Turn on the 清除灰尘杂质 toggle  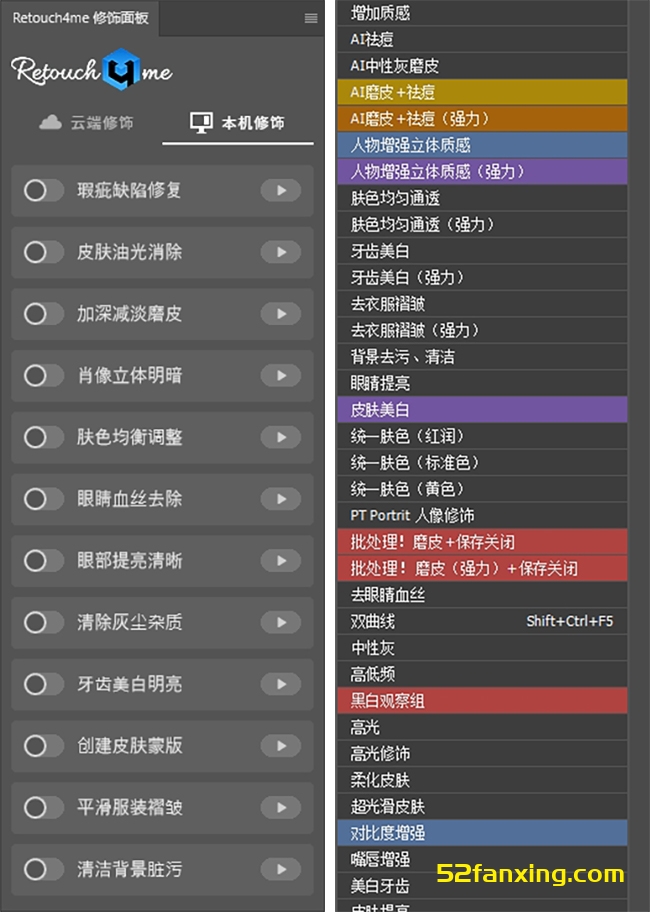43,623
